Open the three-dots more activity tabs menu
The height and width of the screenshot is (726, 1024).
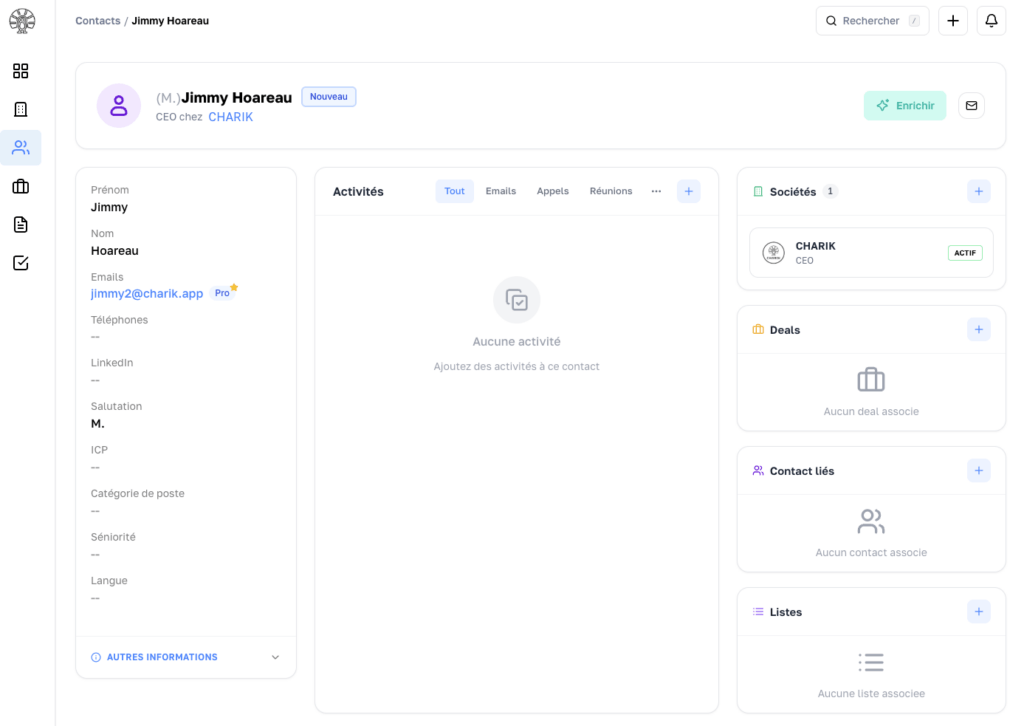656,191
